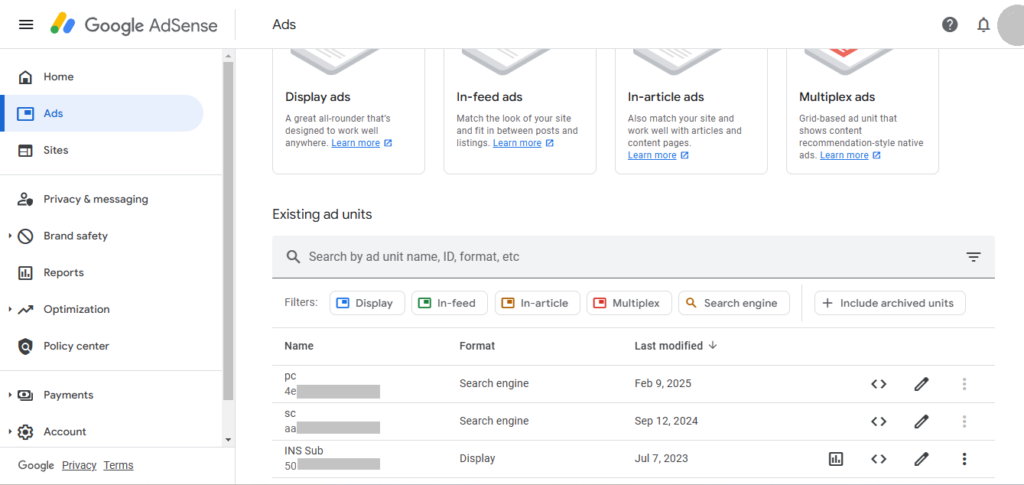Open the hamburger main menu

coord(26,25)
